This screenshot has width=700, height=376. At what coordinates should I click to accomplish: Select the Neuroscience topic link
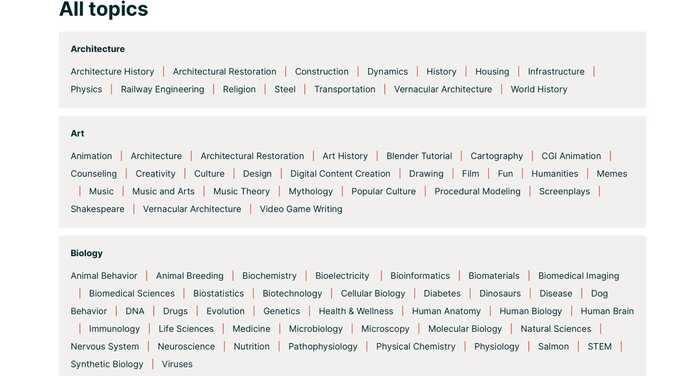click(x=186, y=347)
